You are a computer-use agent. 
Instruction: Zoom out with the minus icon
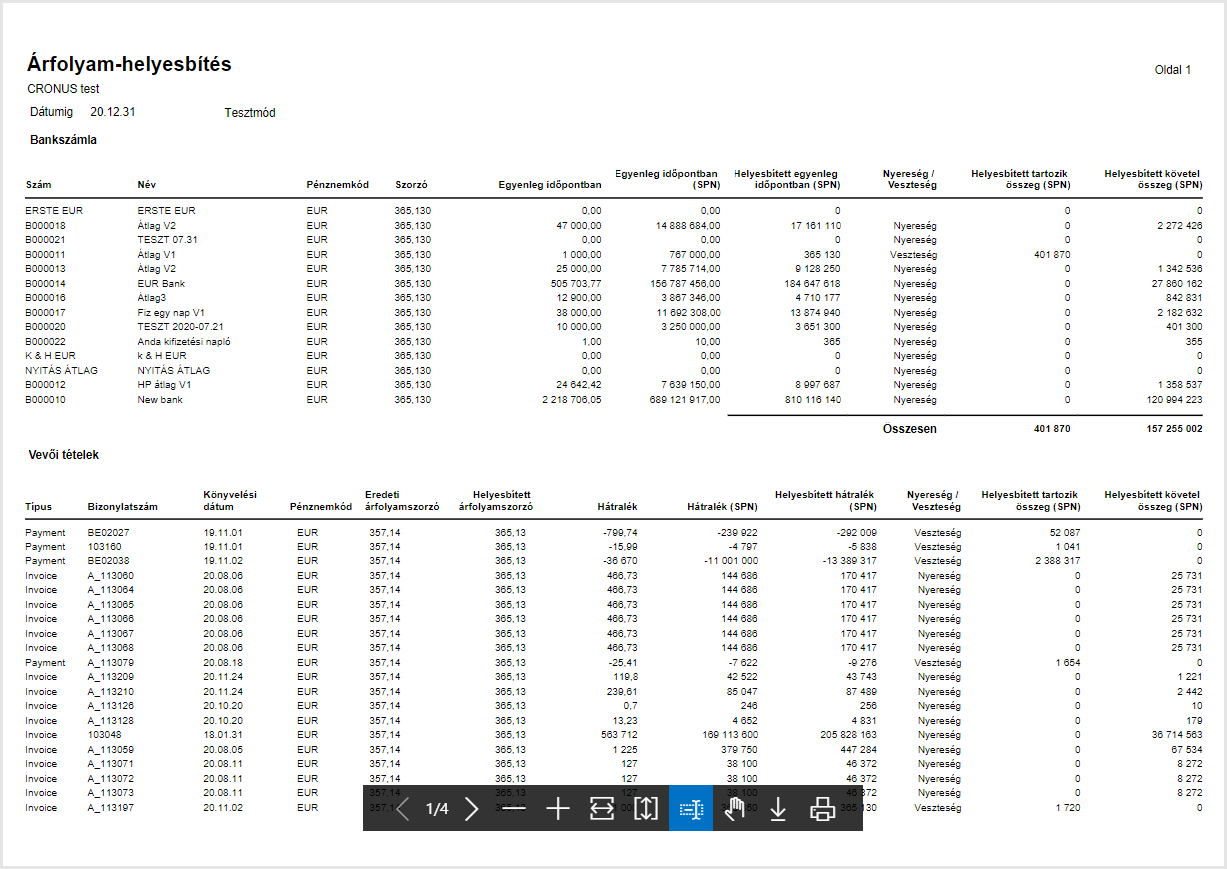[x=514, y=809]
